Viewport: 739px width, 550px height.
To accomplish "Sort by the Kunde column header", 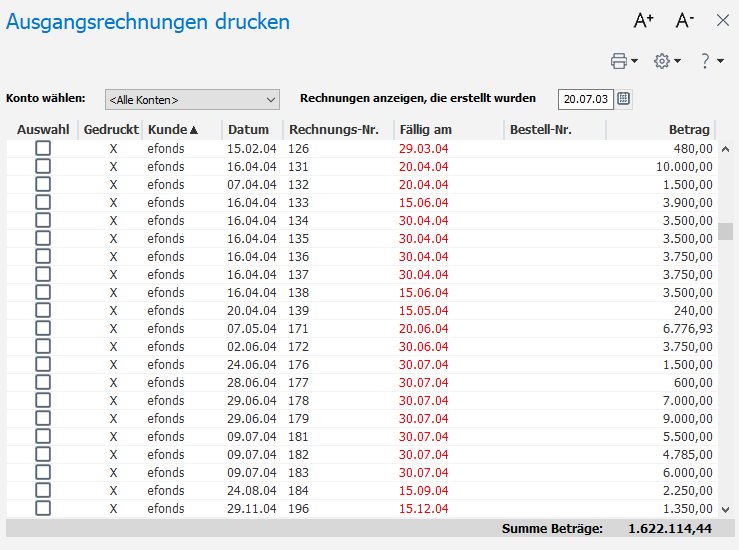I will click(172, 130).
